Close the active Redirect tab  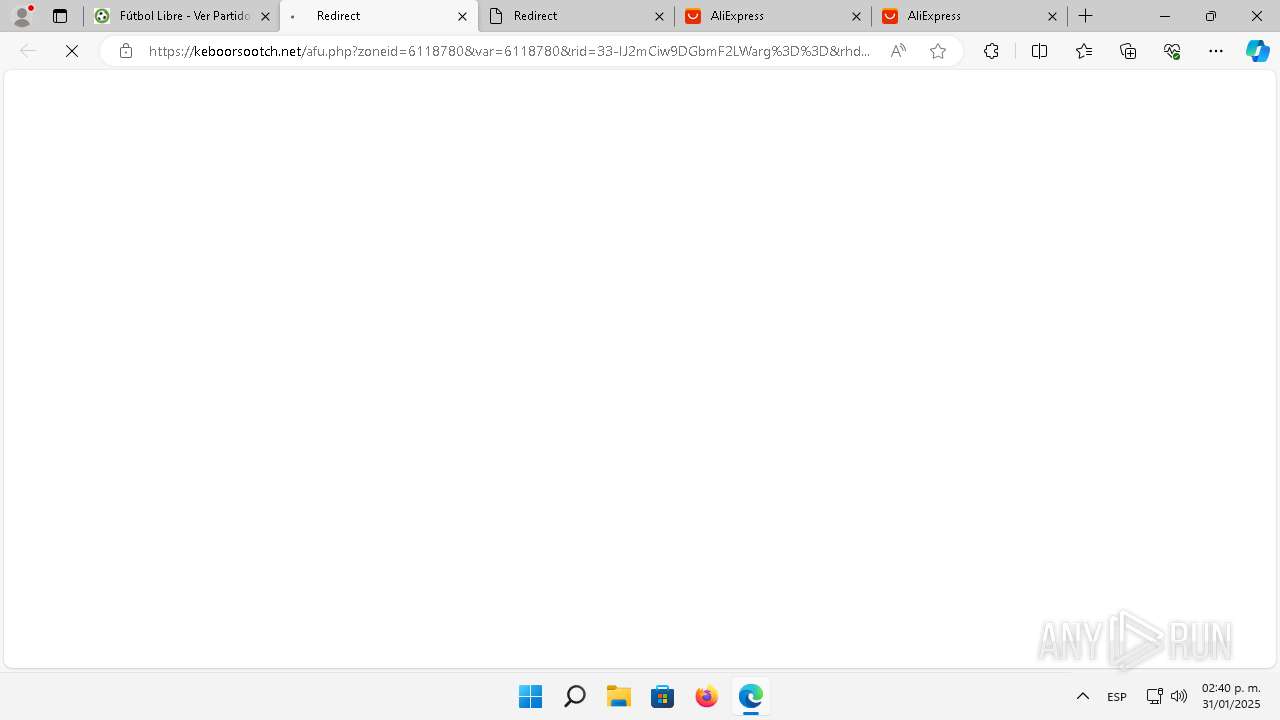pyautogui.click(x=462, y=16)
